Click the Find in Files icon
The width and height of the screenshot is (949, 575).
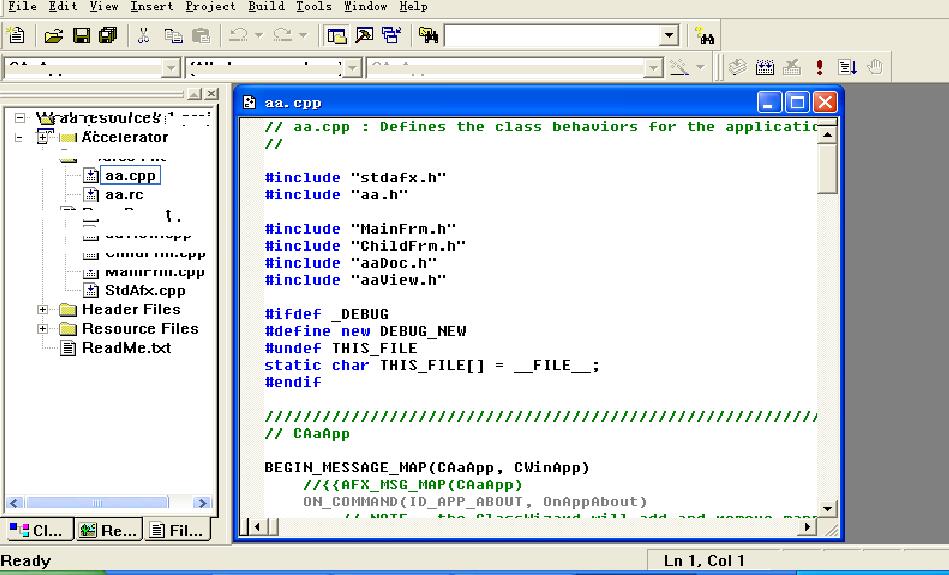pyautogui.click(x=429, y=36)
